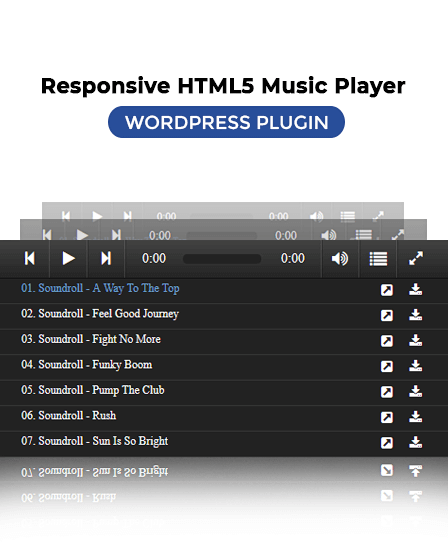Open external link for Feel Good Journey

click(387, 315)
